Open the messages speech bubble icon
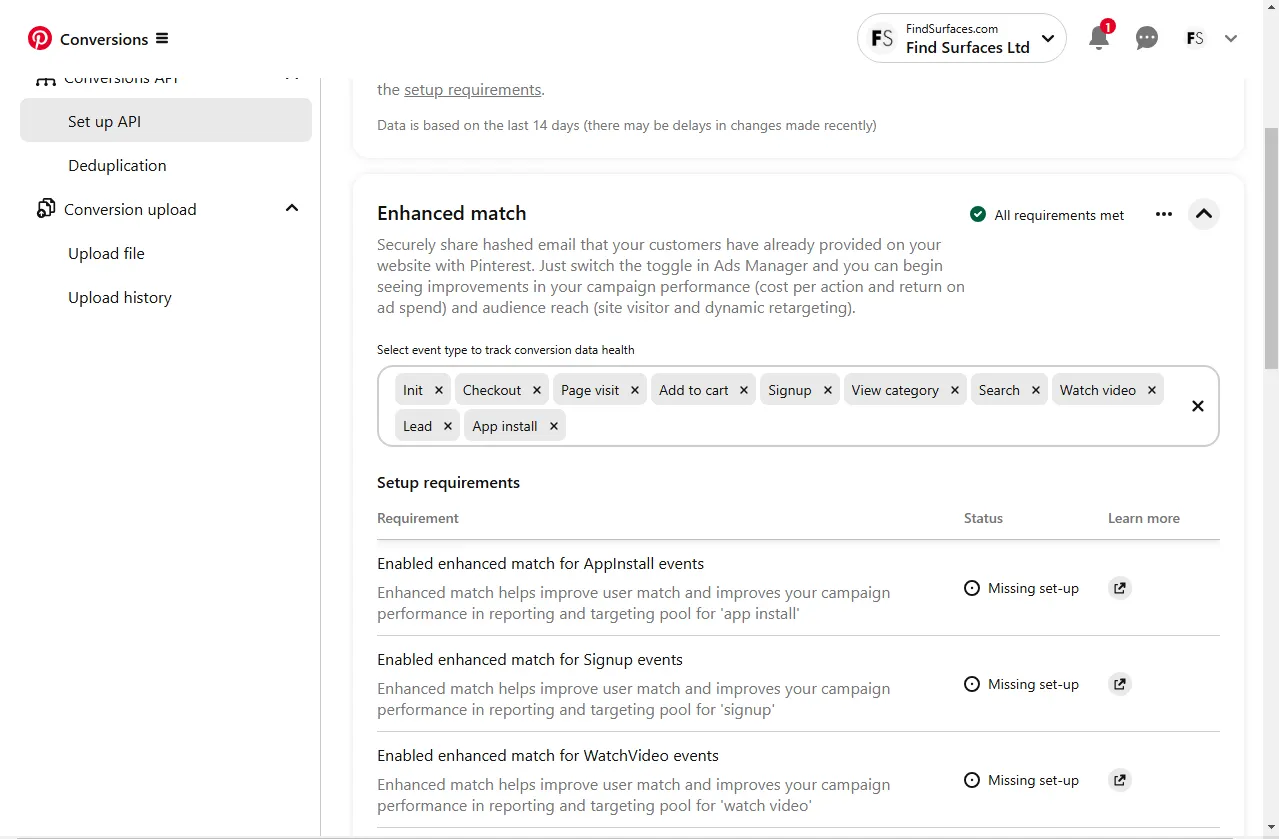 pos(1147,38)
